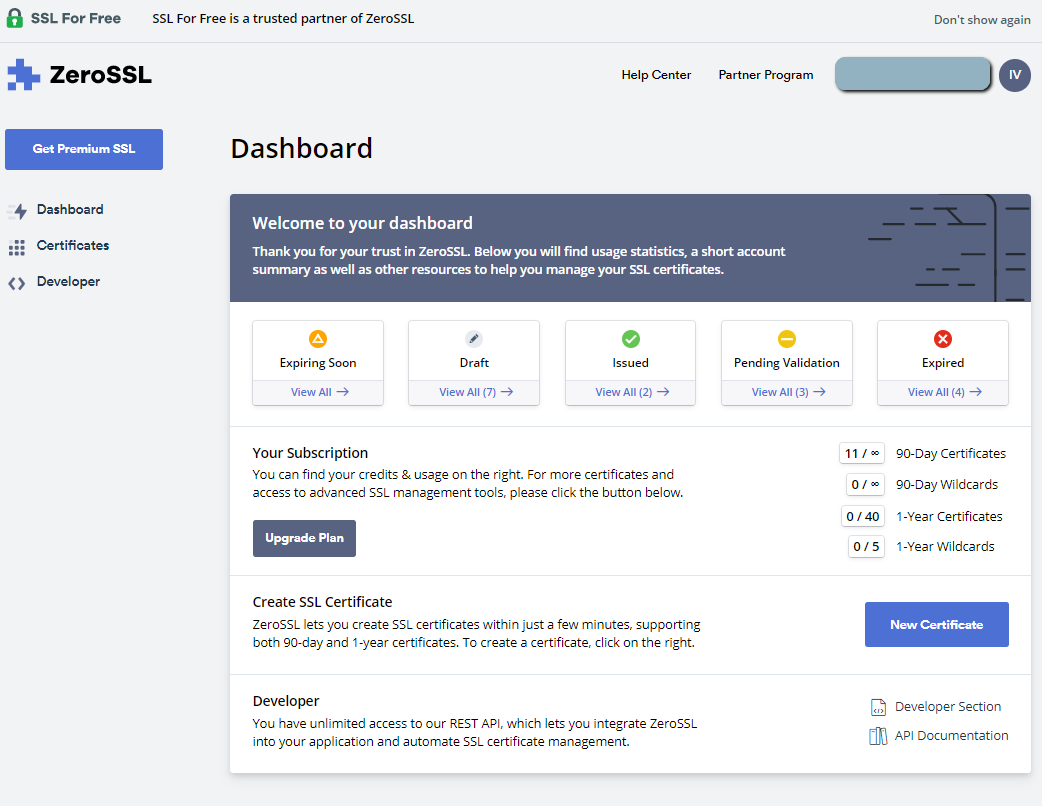Viewport: 1042px width, 806px height.
Task: Open the Developer Section link
Action: pos(948,706)
